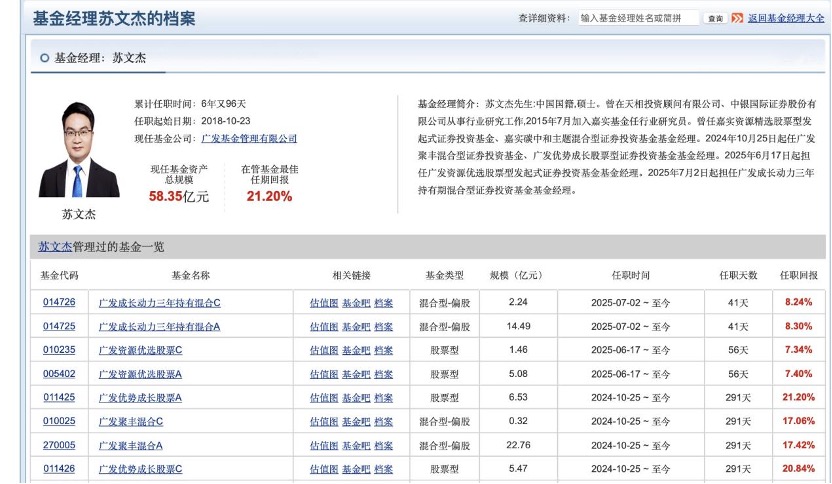This screenshot has width=832, height=484.
Task: Click the 广发聚丰混合C fund name link
Action: [131, 422]
